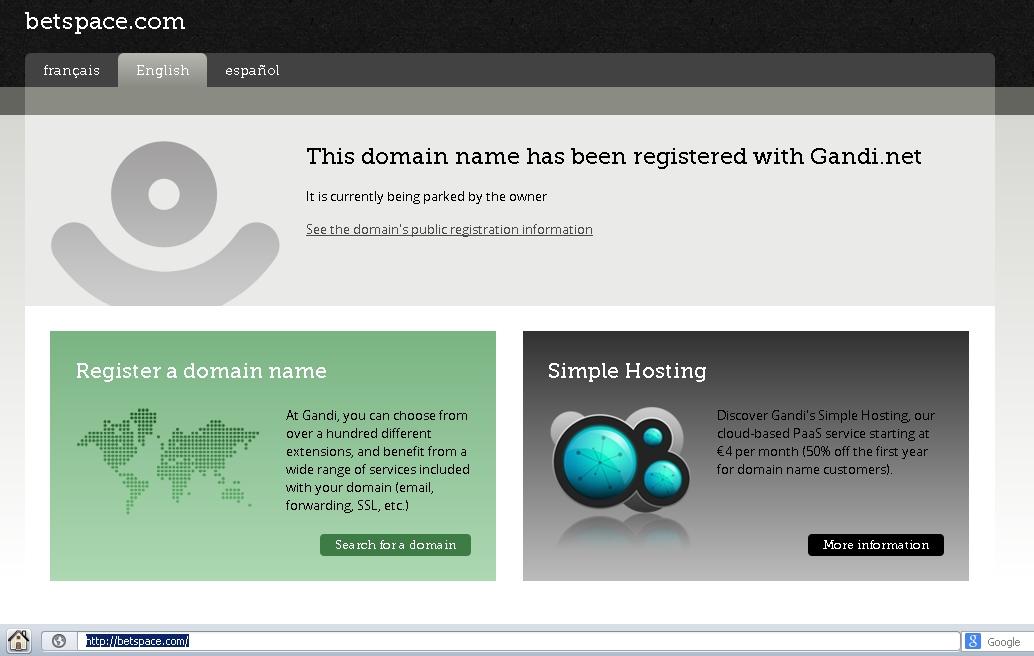
Task: Click the 'At Gandi, you can choose' paragraph
Action: click(x=378, y=460)
